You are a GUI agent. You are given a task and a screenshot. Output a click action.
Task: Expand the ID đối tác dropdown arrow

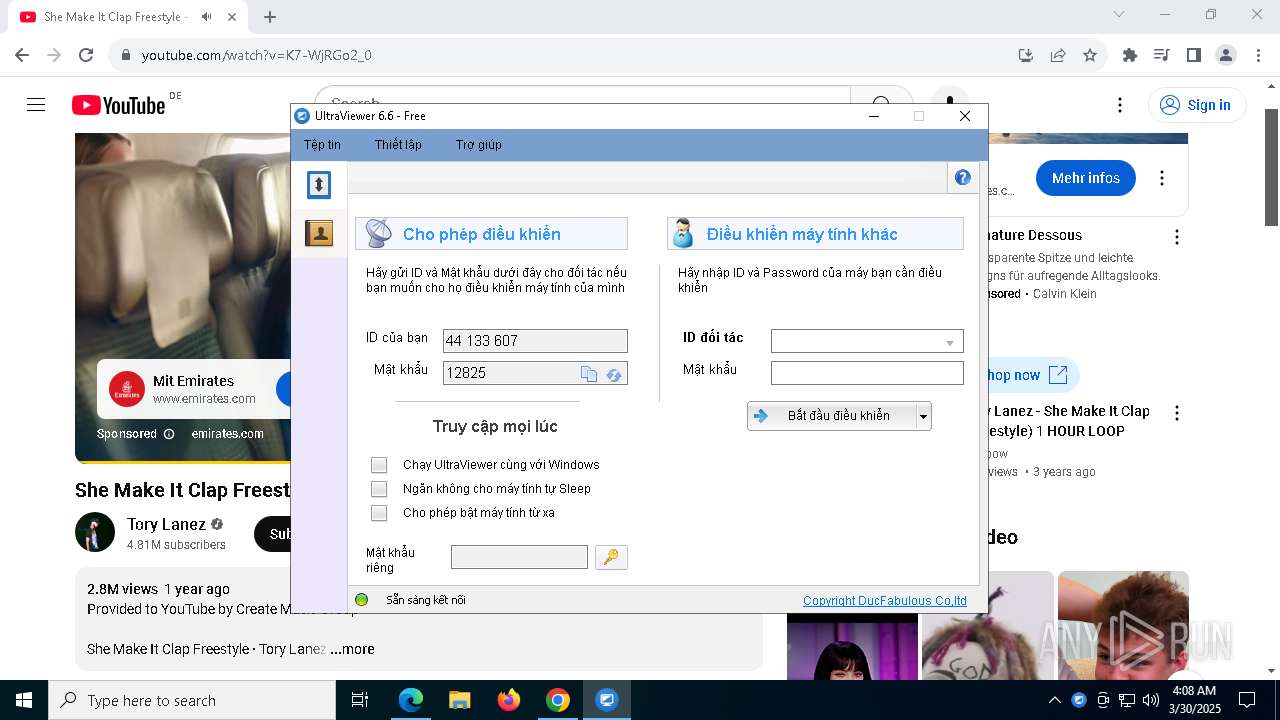tap(950, 342)
